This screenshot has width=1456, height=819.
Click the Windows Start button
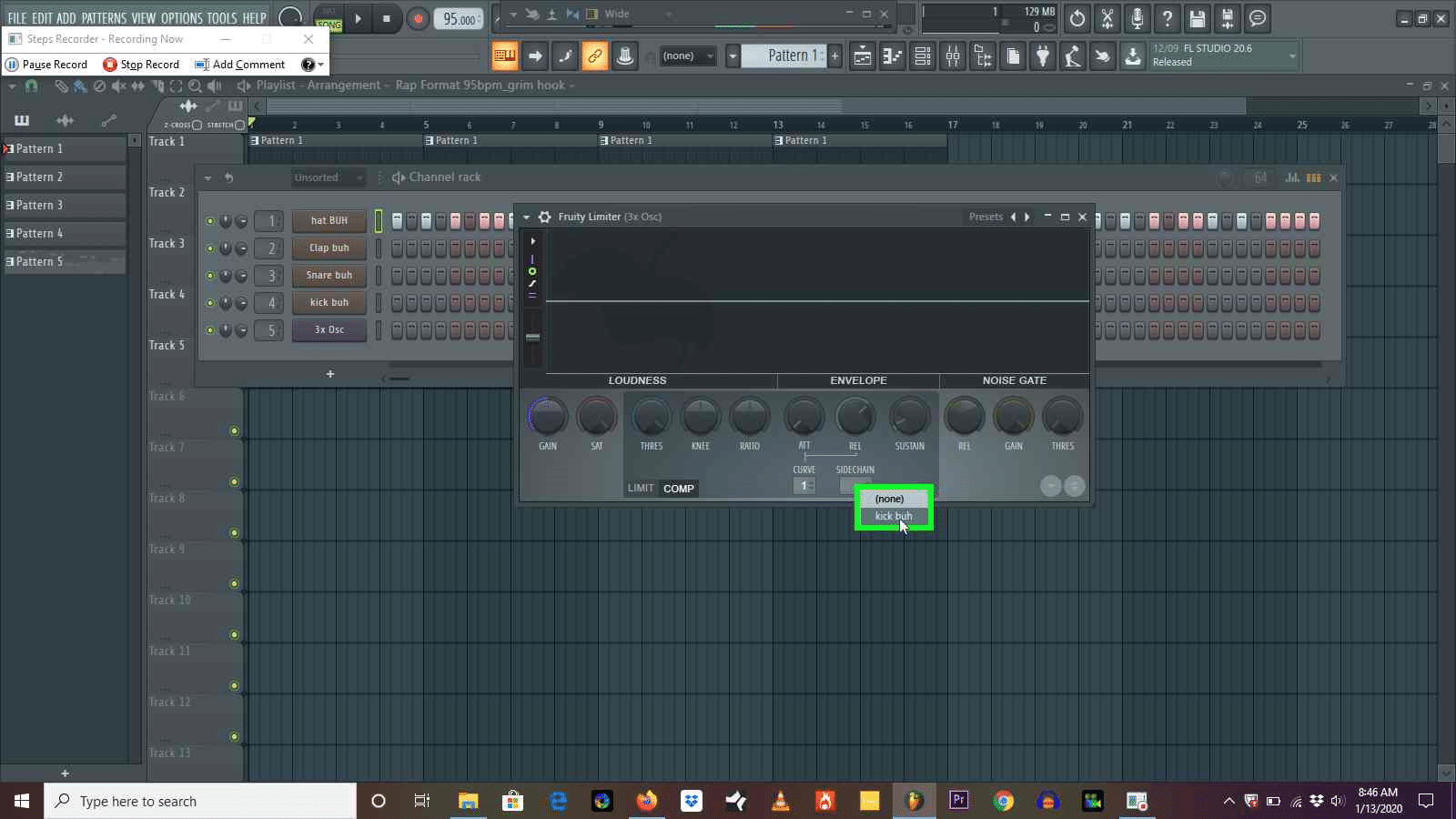click(x=22, y=801)
